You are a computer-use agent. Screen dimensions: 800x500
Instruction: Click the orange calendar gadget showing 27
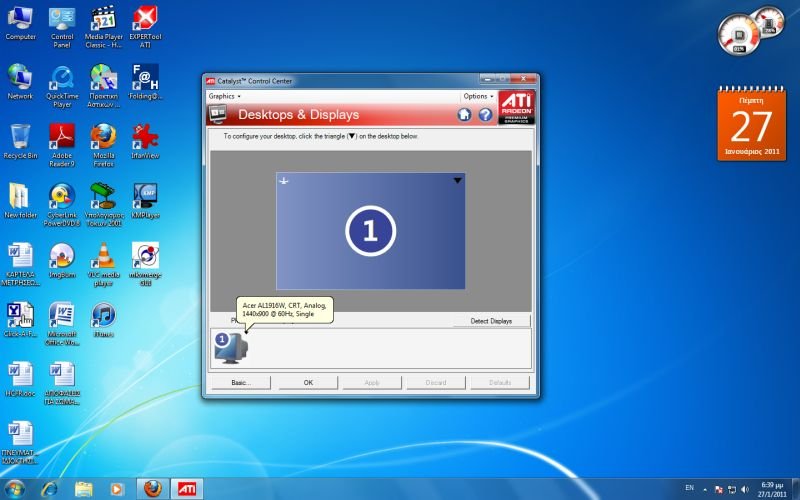(752, 124)
